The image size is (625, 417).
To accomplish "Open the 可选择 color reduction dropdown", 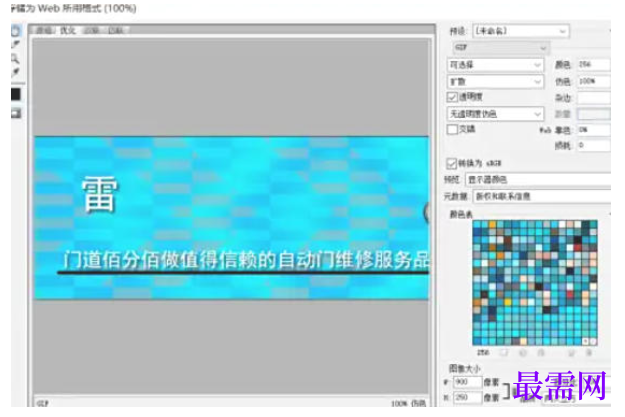I will point(495,65).
